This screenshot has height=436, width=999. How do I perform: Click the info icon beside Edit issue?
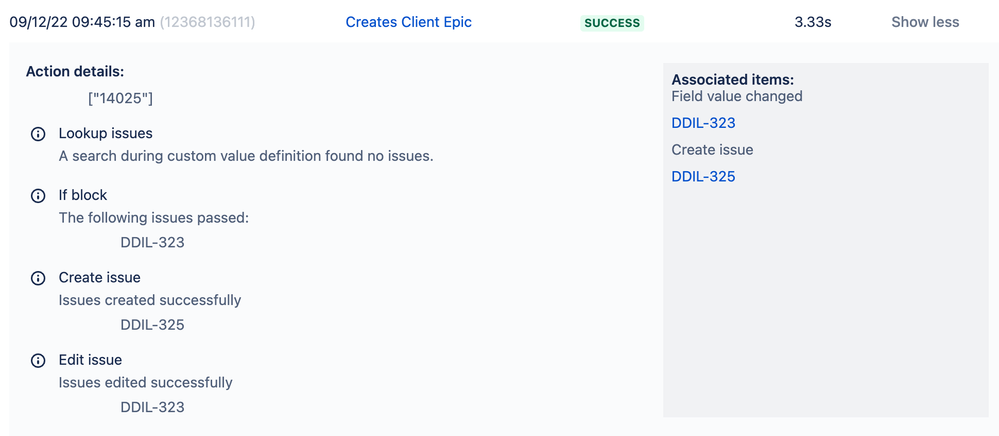click(x=38, y=360)
